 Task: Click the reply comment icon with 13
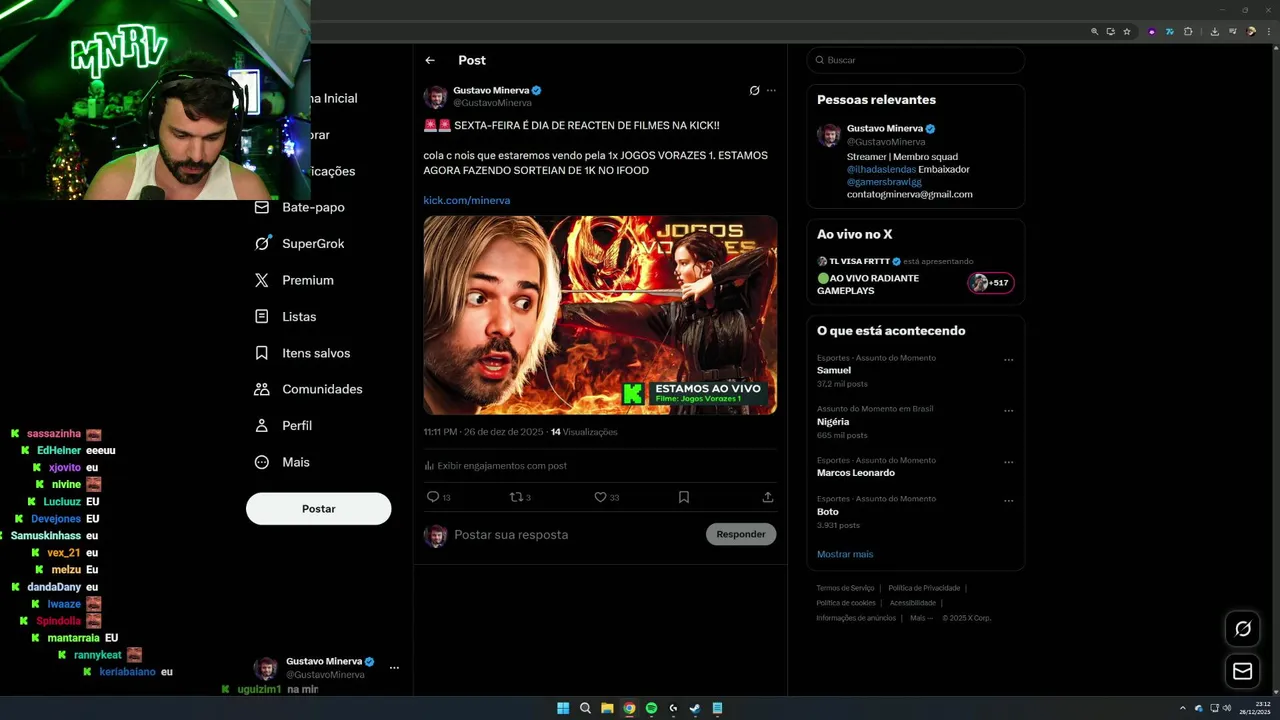coord(433,497)
